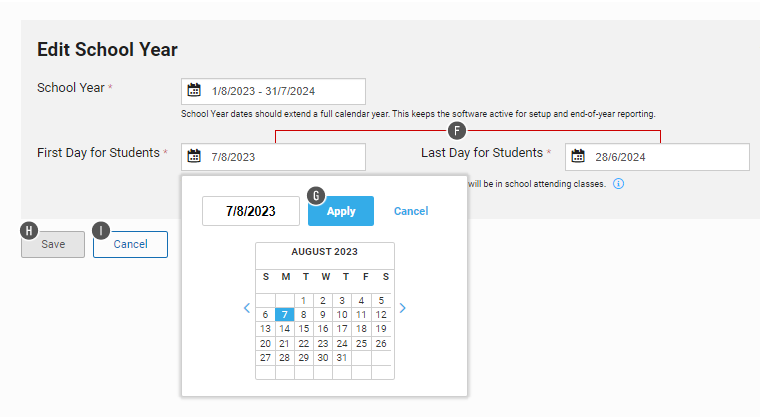This screenshot has height=417, width=760.
Task: Go to previous month in calendar
Action: coord(247,308)
